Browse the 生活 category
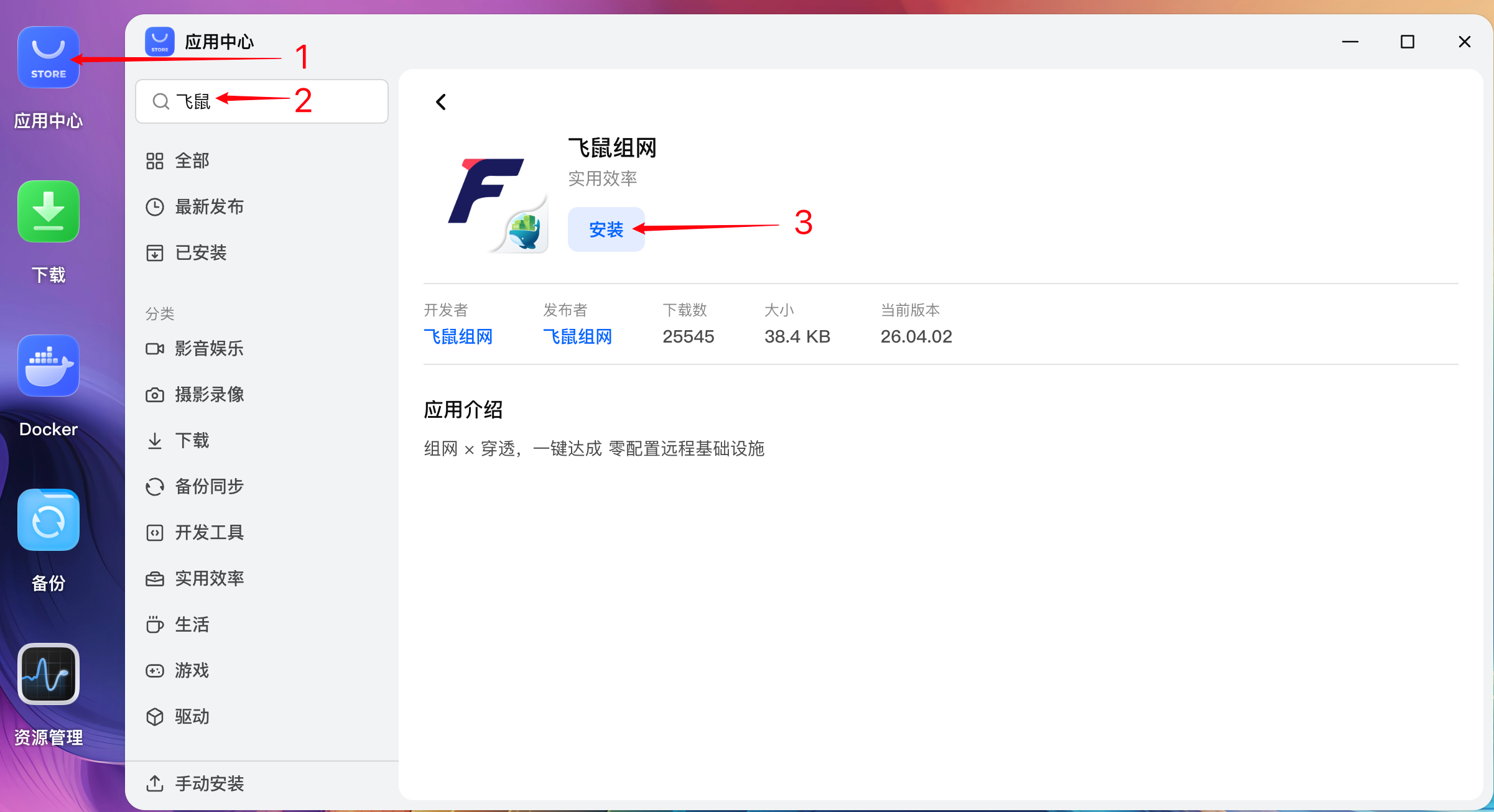This screenshot has height=812, width=1494. (262, 625)
